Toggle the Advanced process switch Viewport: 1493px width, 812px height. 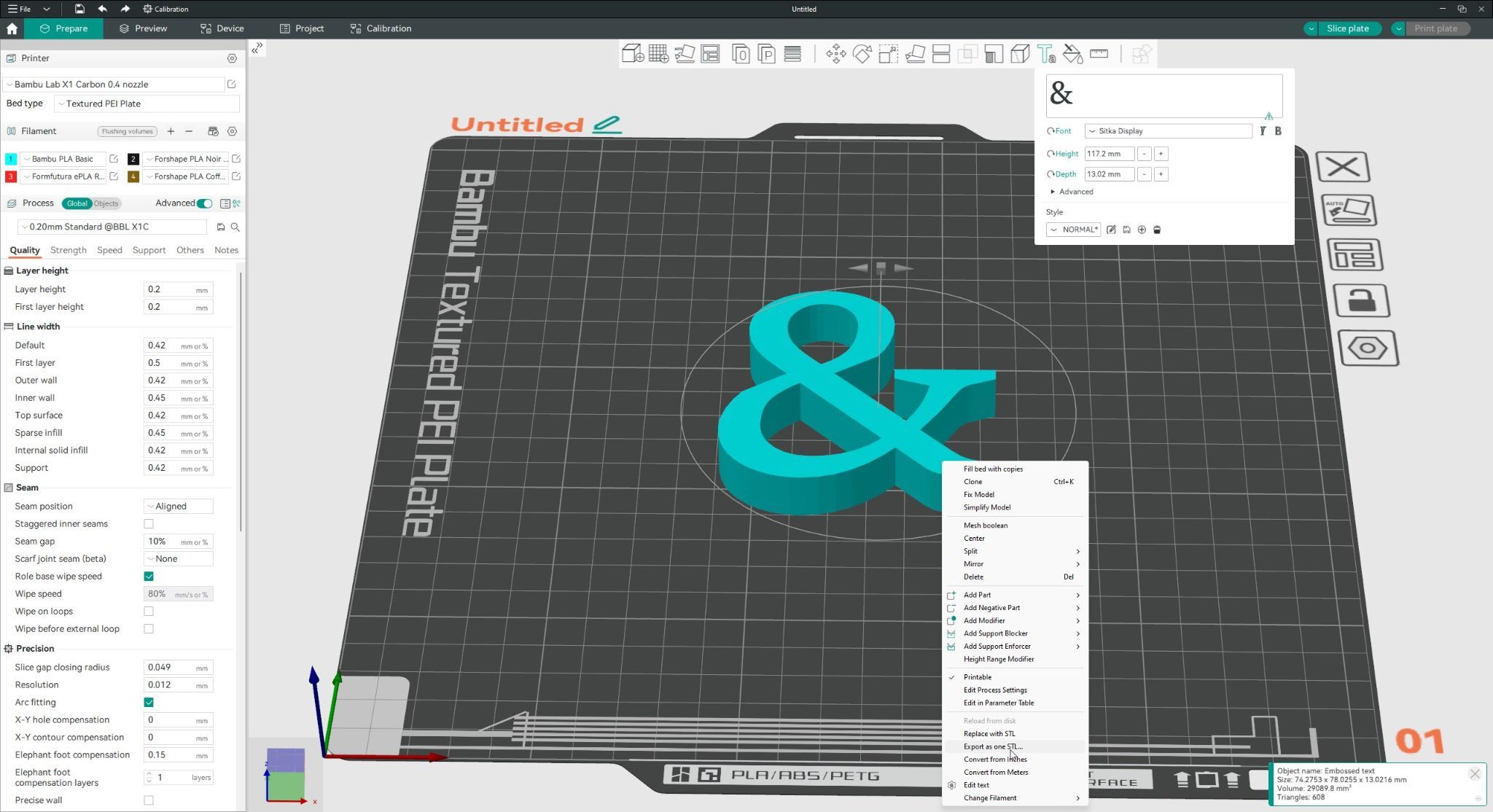[205, 203]
